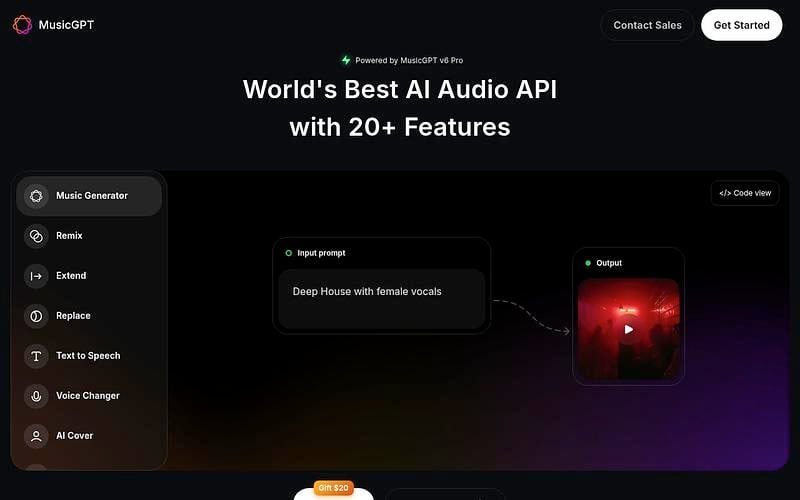Click the Voice Changer microphone icon
Screen dimensions: 800x500
[x=36, y=396]
